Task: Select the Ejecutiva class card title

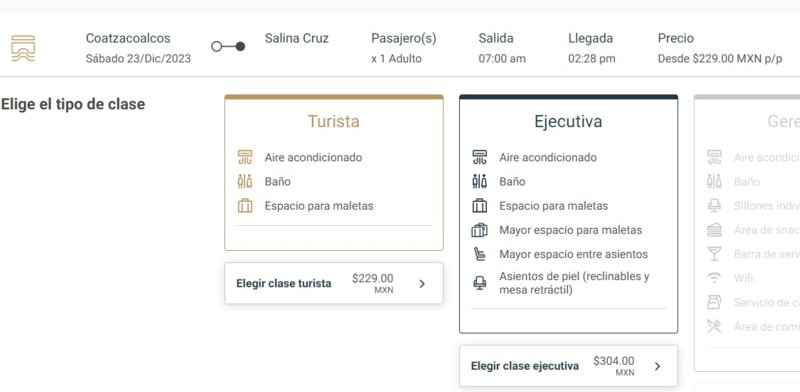Action: [x=568, y=121]
